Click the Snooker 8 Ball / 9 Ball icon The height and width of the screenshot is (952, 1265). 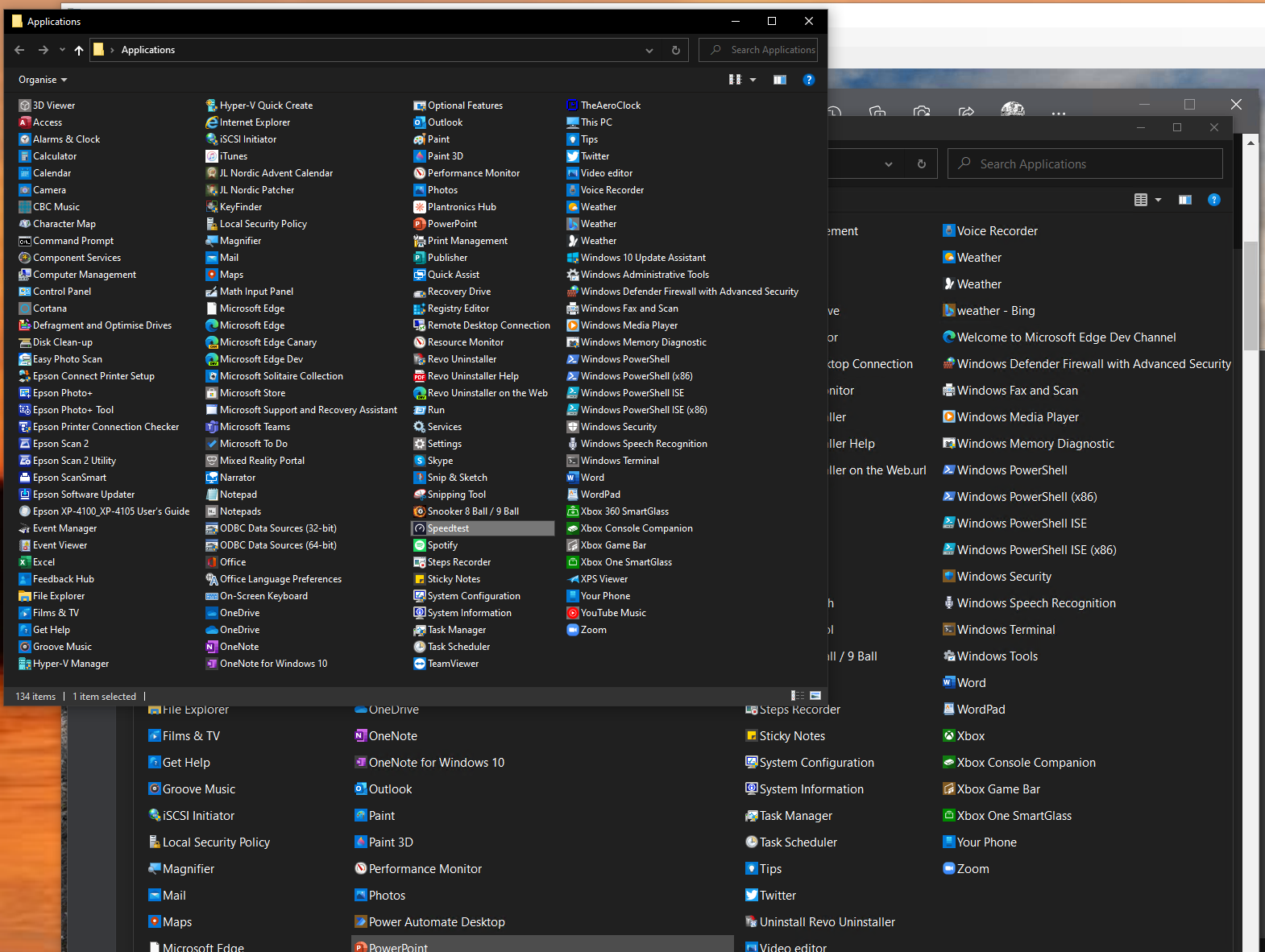[420, 511]
